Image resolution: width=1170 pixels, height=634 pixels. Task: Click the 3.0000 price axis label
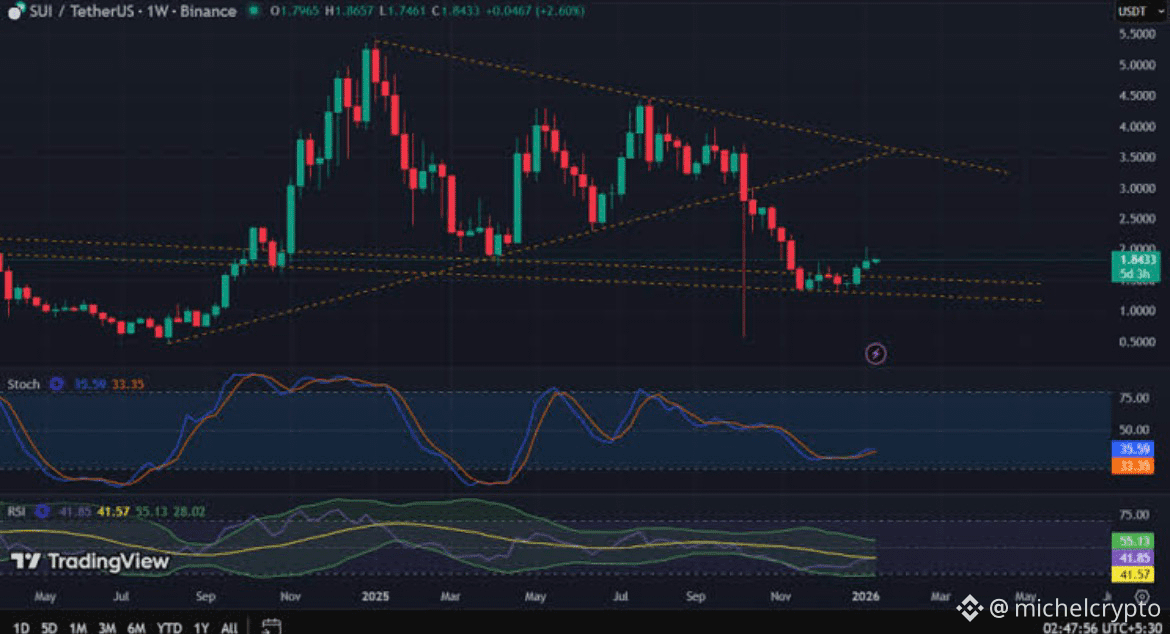coord(1136,188)
